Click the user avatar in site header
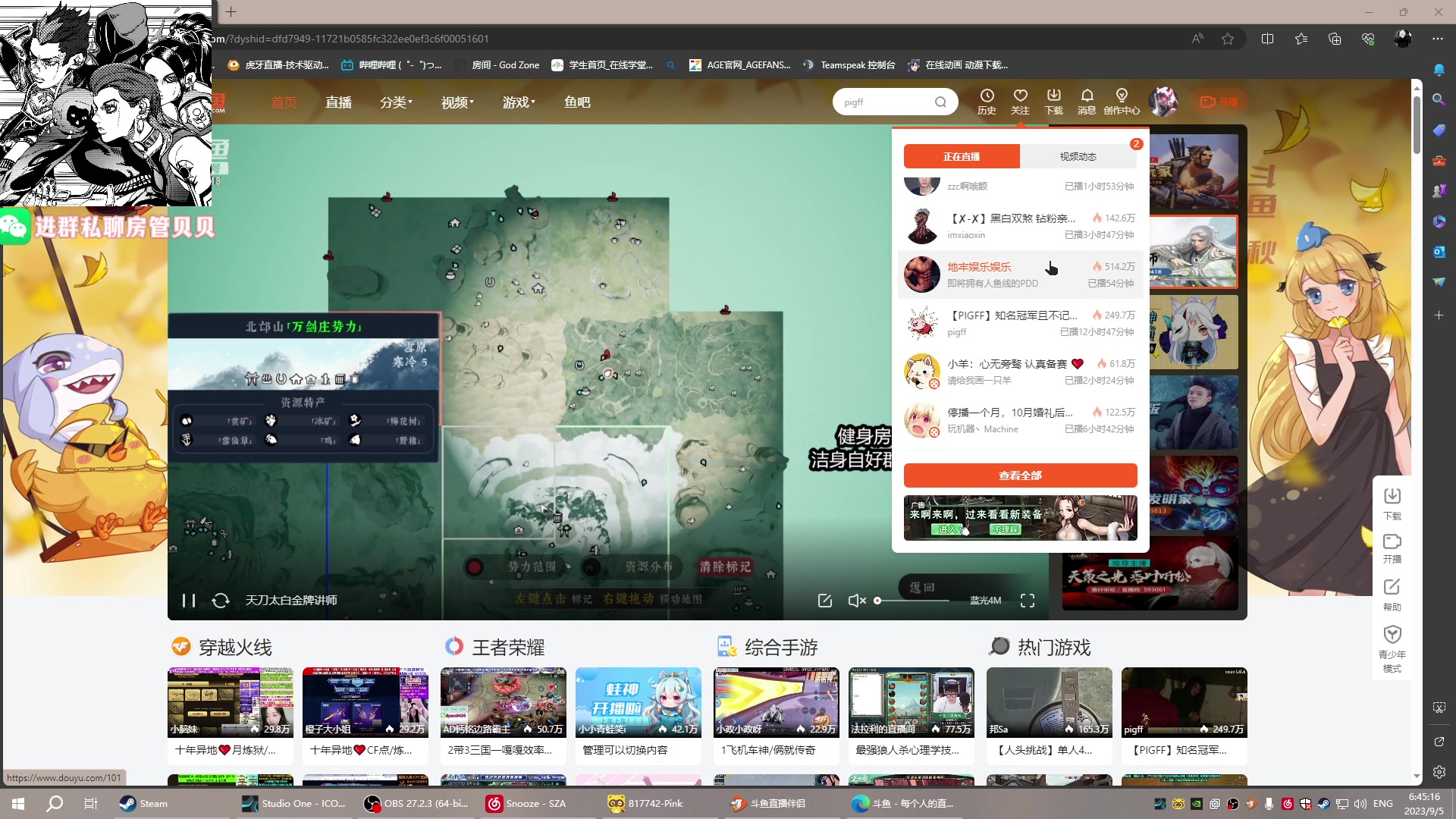The height and width of the screenshot is (819, 1456). tap(1163, 102)
